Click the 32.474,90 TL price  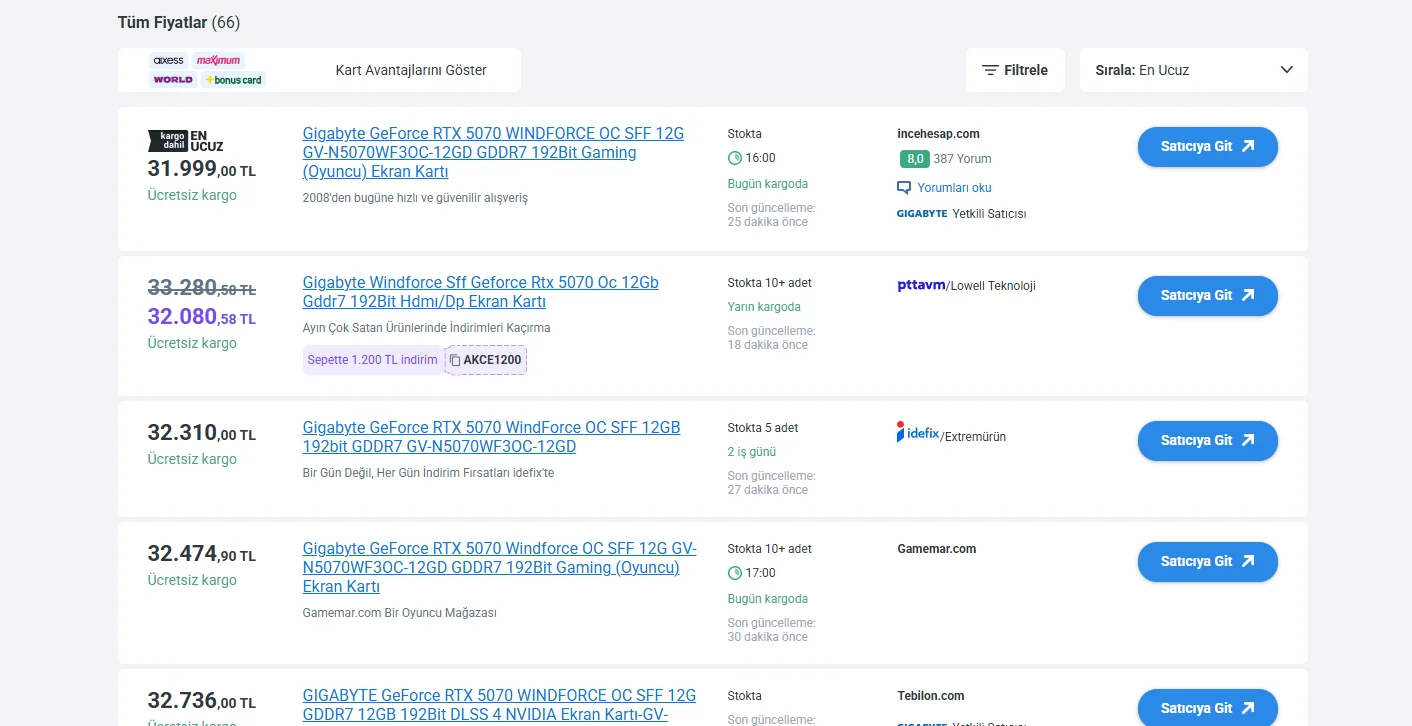202,554
